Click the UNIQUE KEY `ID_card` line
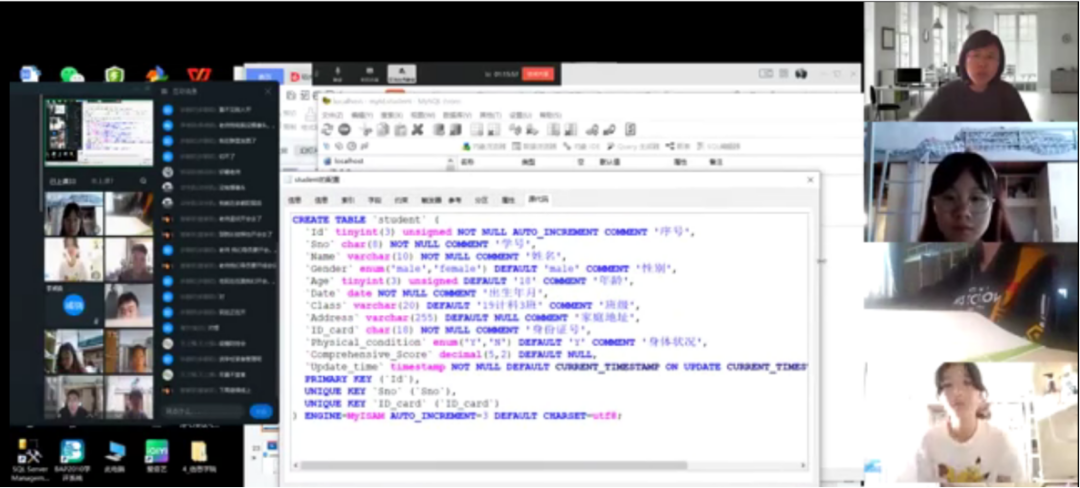Screen dimensions: 1080x488 (x=402, y=403)
